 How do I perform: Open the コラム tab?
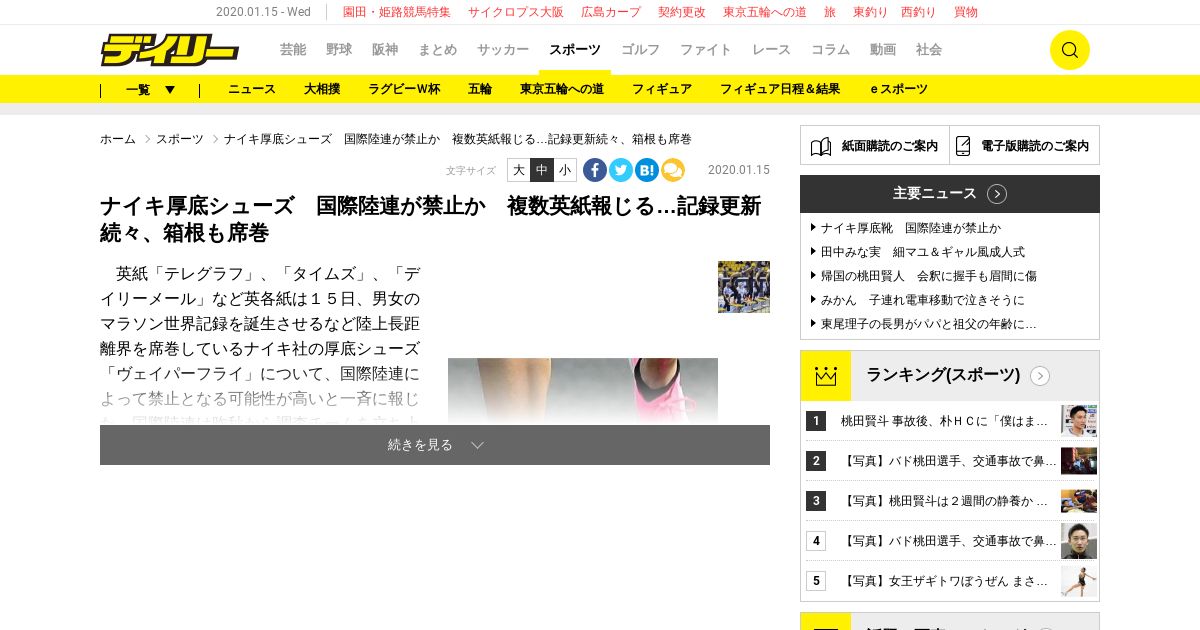tap(830, 50)
